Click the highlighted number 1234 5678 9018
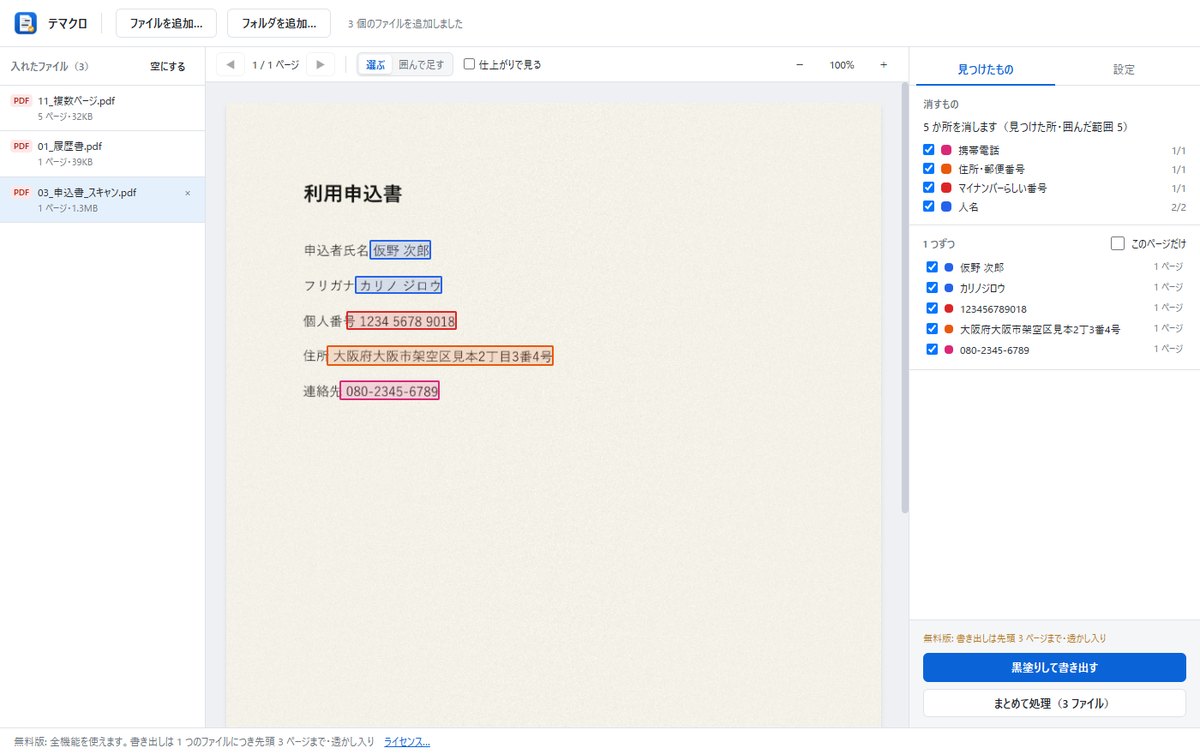The width and height of the screenshot is (1200, 754). click(402, 322)
